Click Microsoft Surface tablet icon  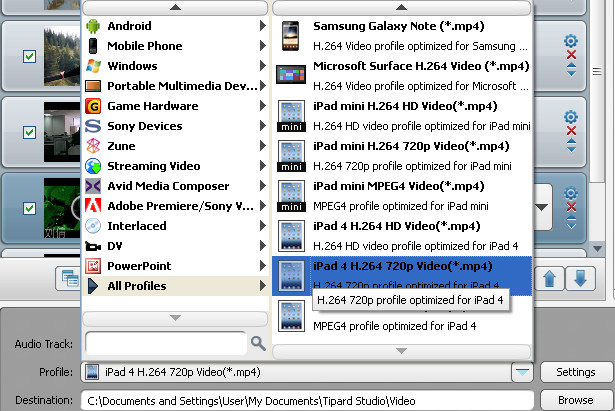click(x=291, y=75)
